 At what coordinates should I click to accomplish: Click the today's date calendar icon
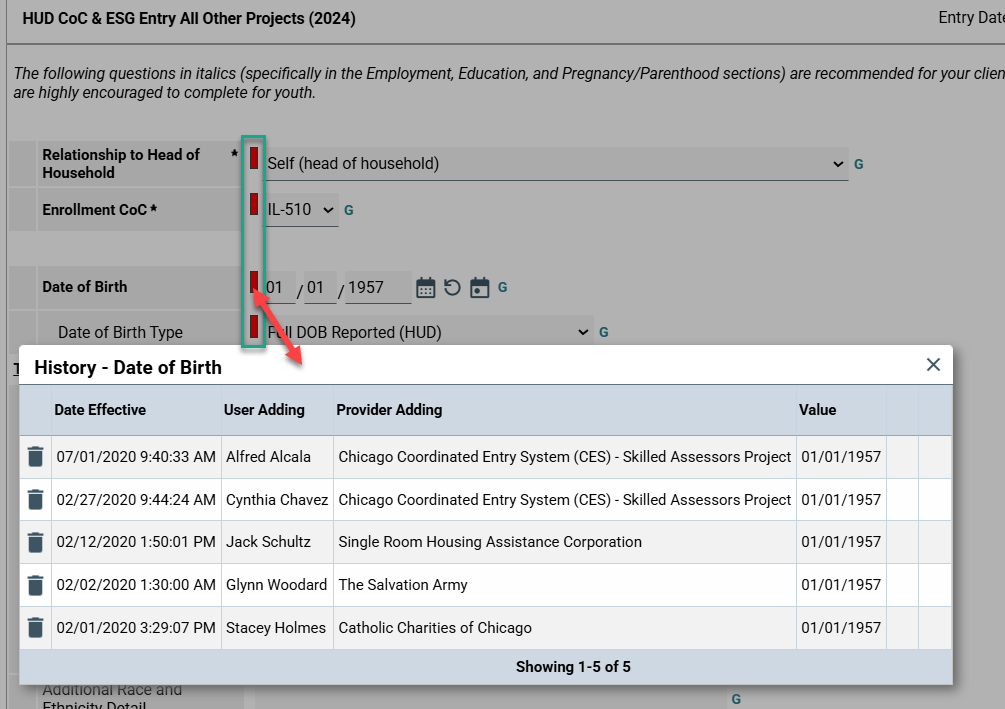(x=480, y=288)
